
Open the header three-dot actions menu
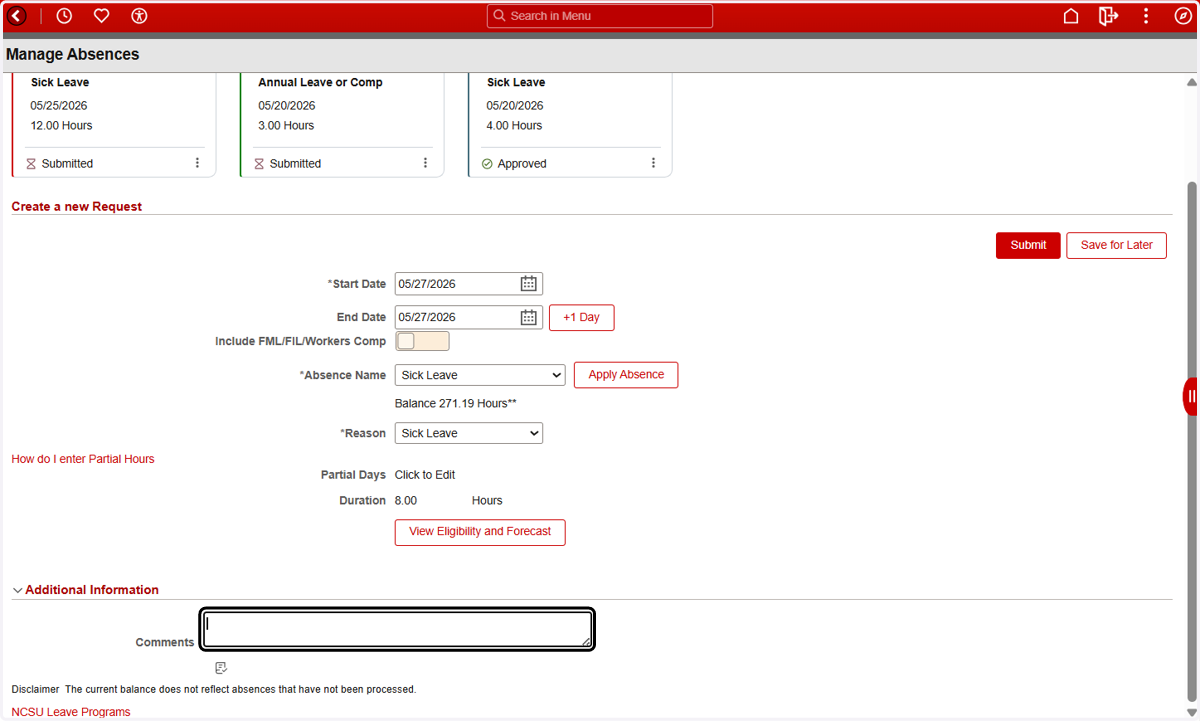point(1146,16)
